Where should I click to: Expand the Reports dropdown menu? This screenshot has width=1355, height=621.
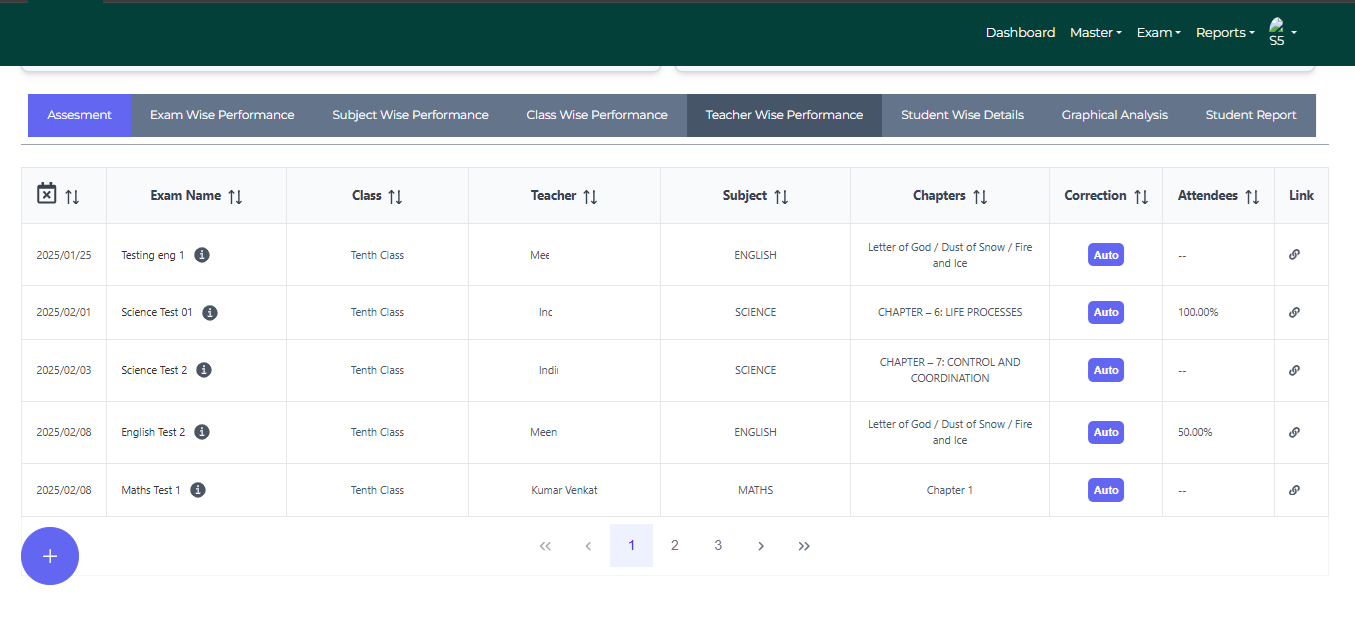[x=1224, y=33]
